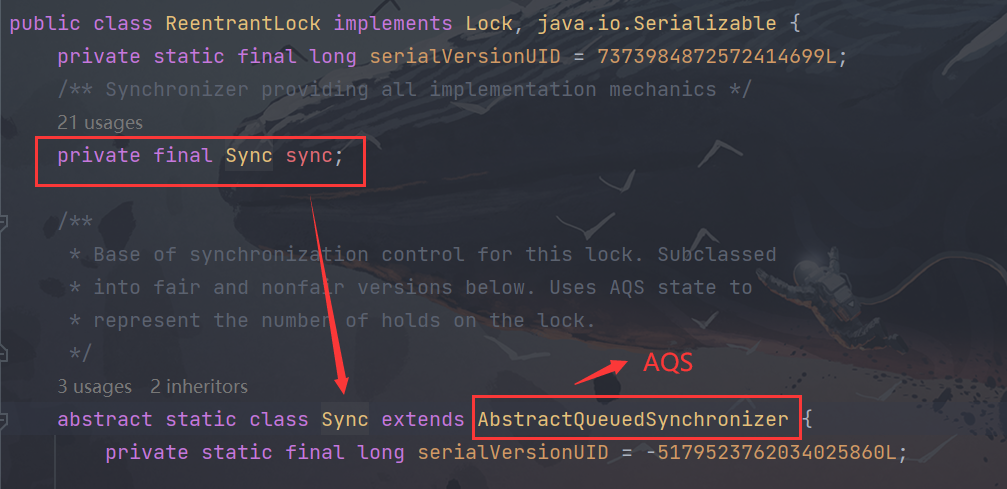This screenshot has height=489, width=1007.
Task: Click the implements keyword
Action: tap(392, 24)
